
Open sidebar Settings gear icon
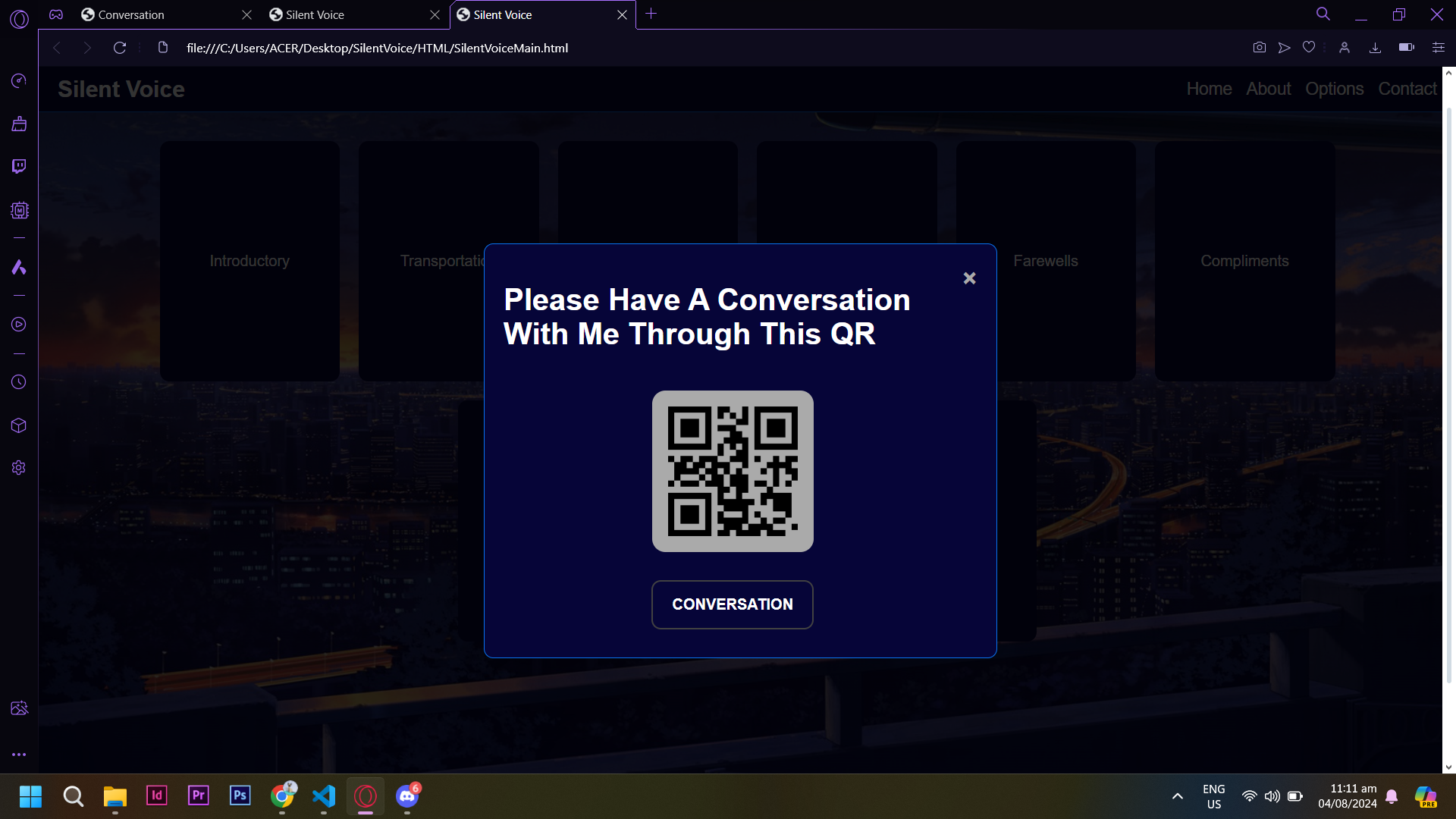tap(19, 468)
